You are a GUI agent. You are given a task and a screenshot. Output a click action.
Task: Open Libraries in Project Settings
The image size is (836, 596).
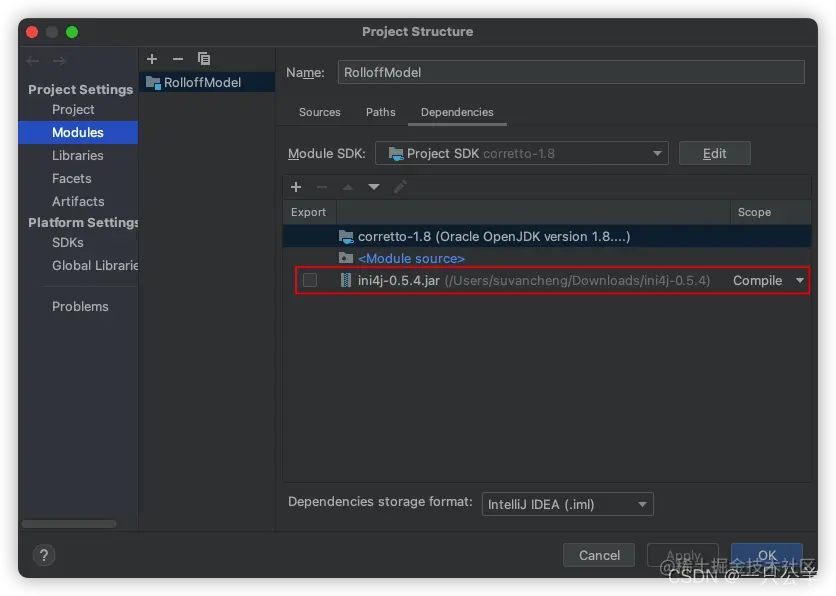click(78, 155)
